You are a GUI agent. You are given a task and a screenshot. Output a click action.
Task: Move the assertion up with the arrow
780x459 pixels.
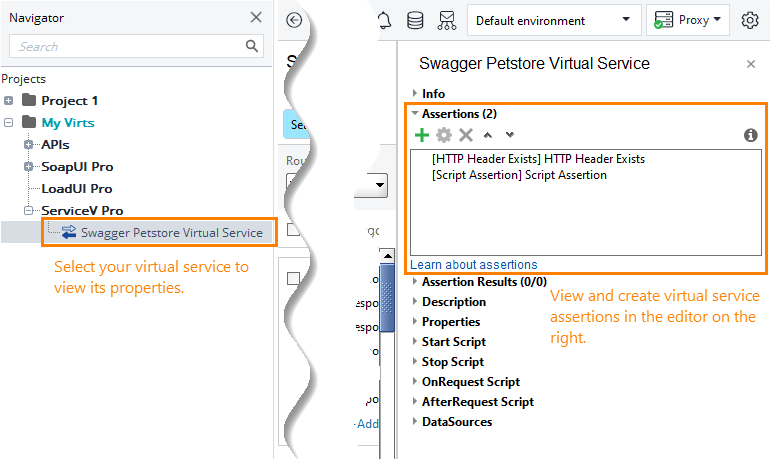[488, 135]
